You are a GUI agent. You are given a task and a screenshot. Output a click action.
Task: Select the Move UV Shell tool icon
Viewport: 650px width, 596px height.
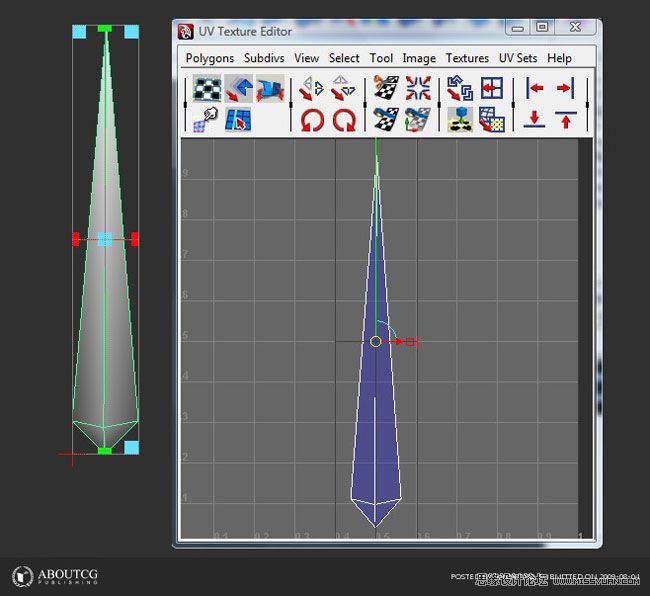[238, 90]
